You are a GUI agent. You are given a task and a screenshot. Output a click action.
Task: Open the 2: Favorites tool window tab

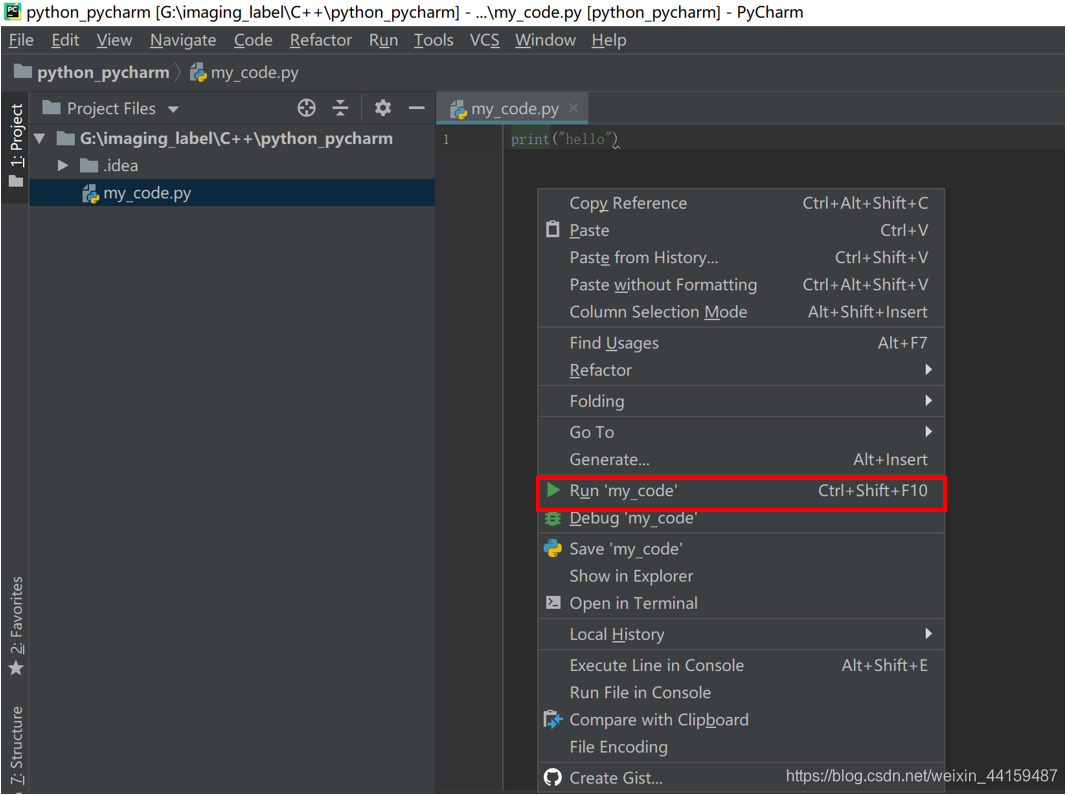coord(16,625)
